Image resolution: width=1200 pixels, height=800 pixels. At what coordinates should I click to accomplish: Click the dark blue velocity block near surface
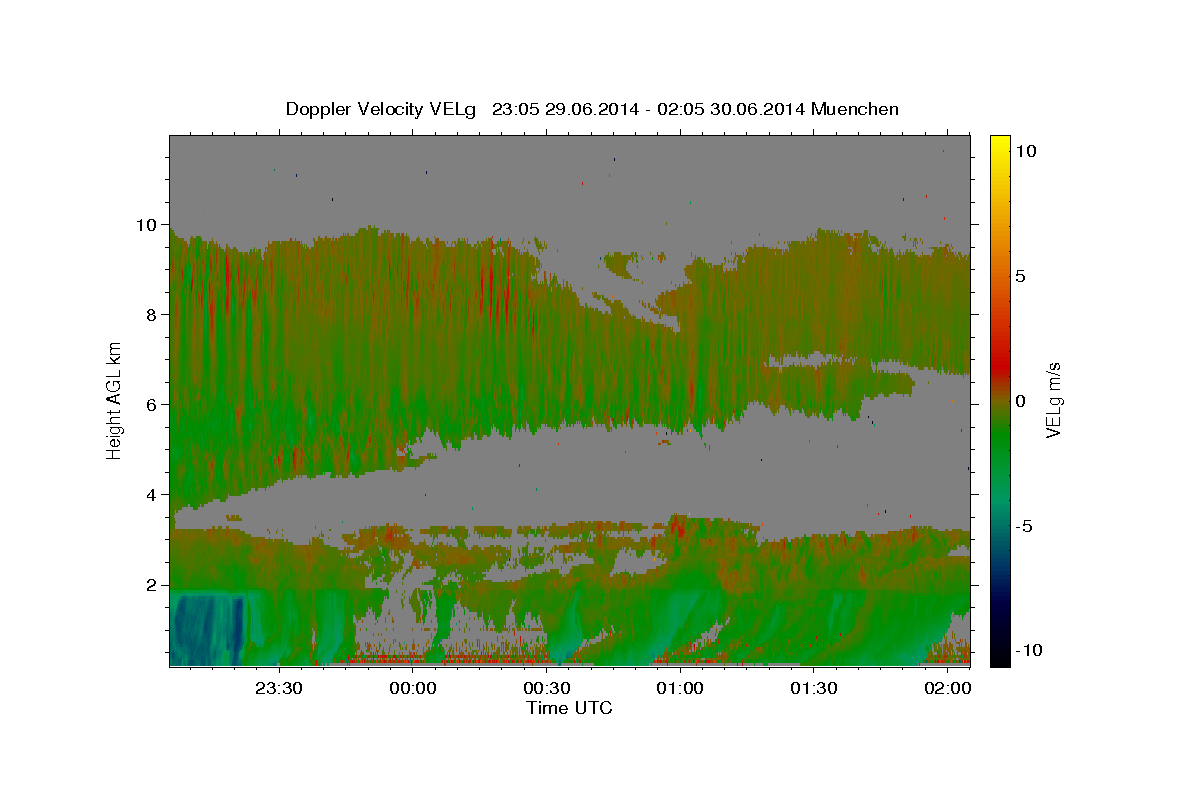pyautogui.click(x=208, y=629)
